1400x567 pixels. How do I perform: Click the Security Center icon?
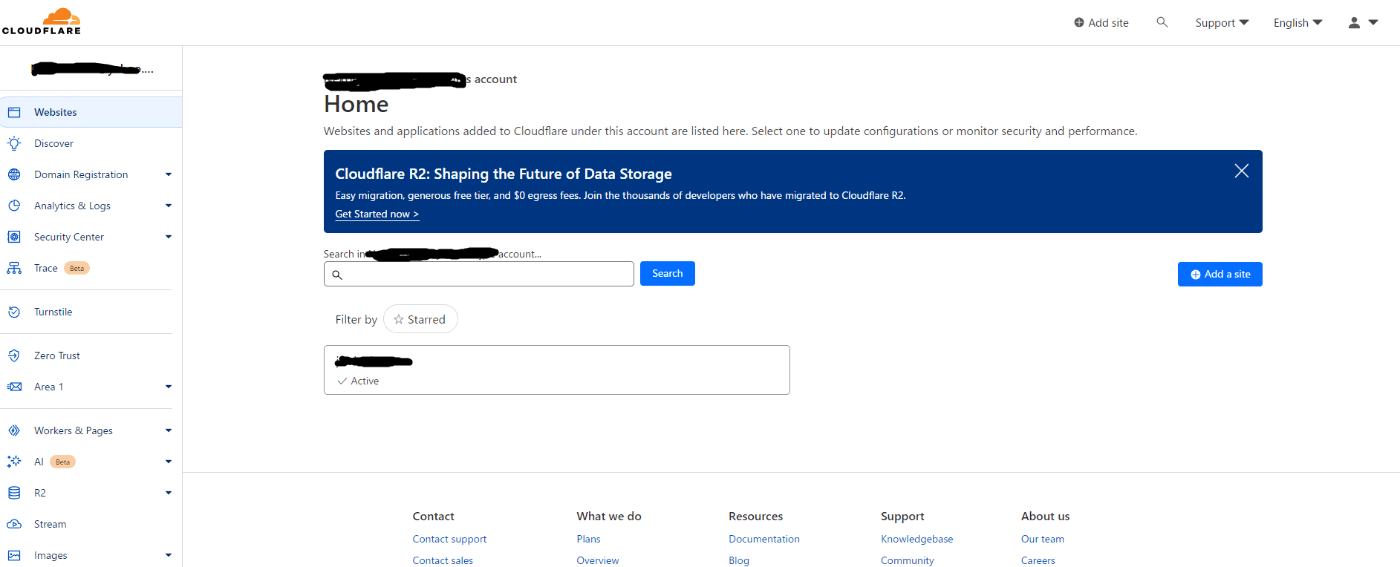click(x=14, y=237)
